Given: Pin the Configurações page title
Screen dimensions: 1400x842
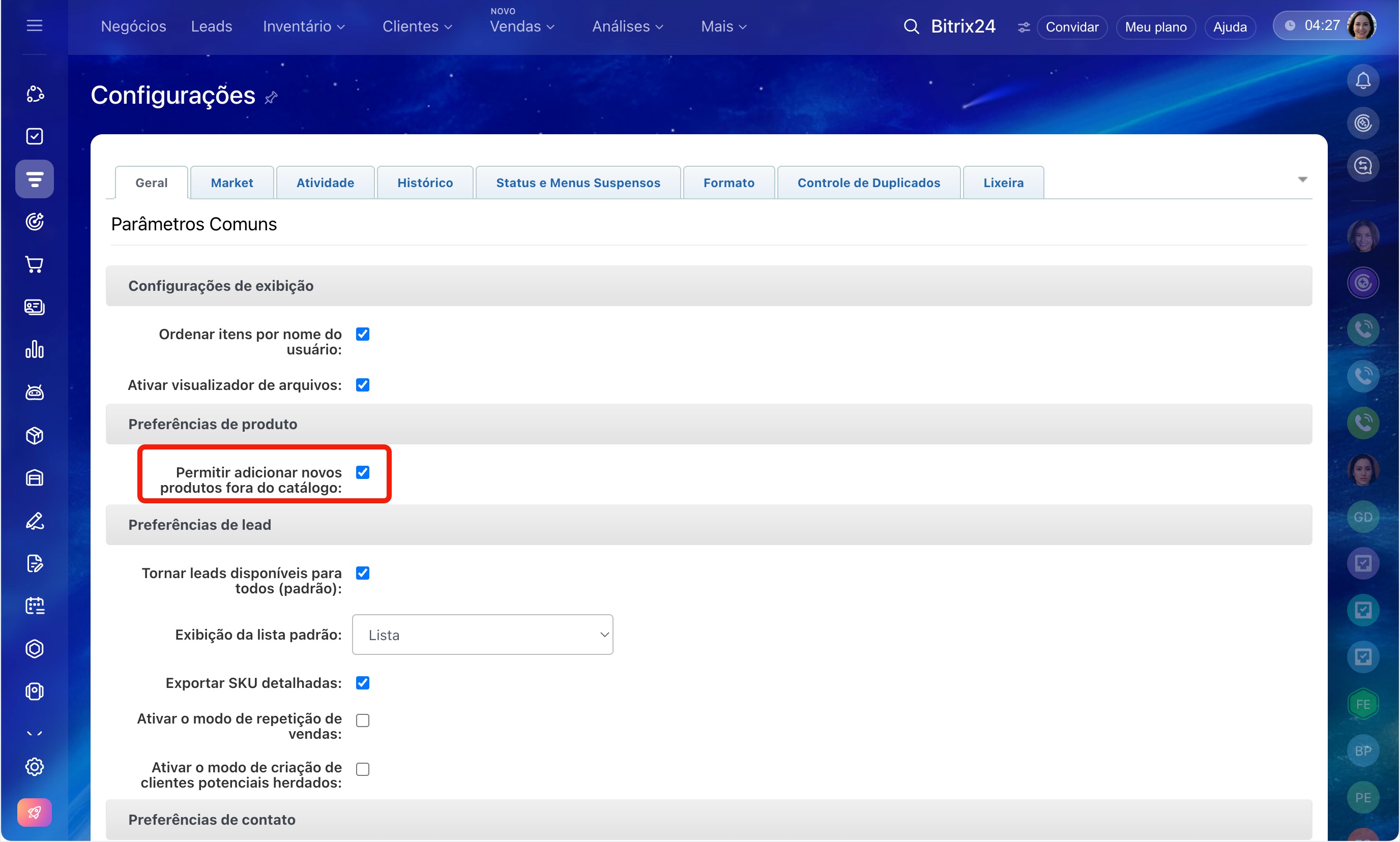Looking at the screenshot, I should [x=271, y=98].
